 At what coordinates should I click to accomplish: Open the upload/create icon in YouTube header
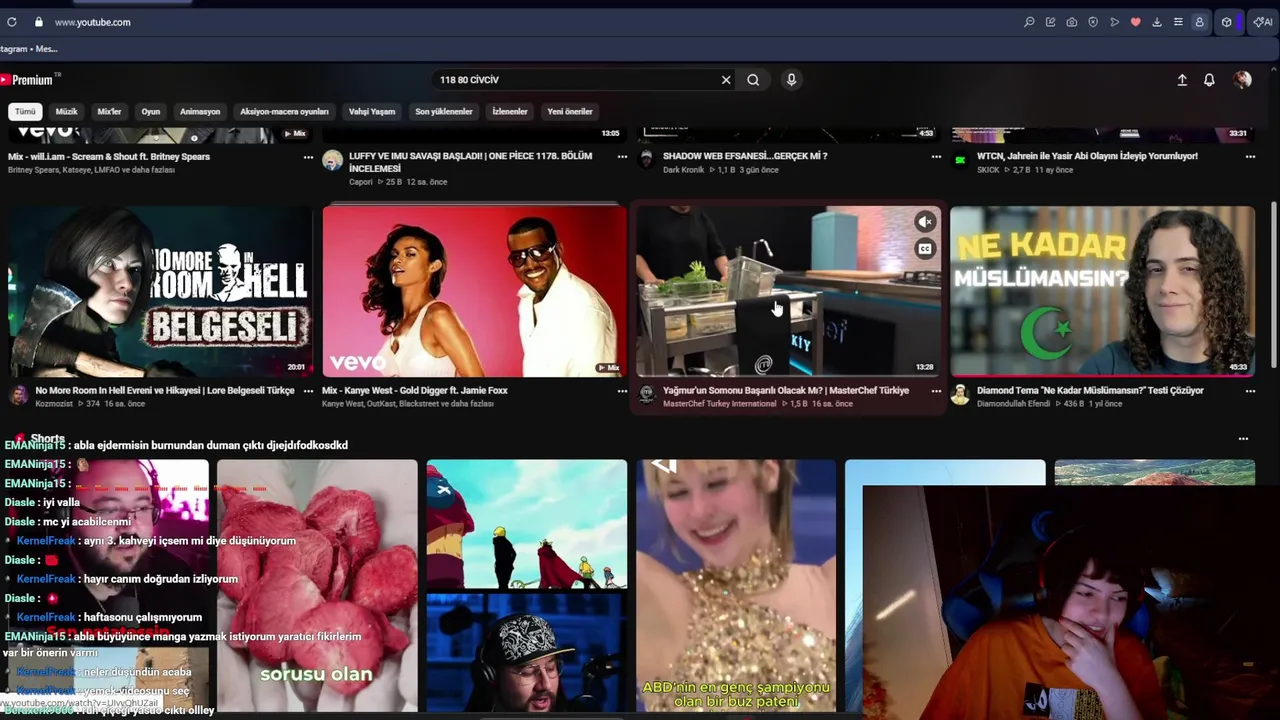coord(1182,80)
